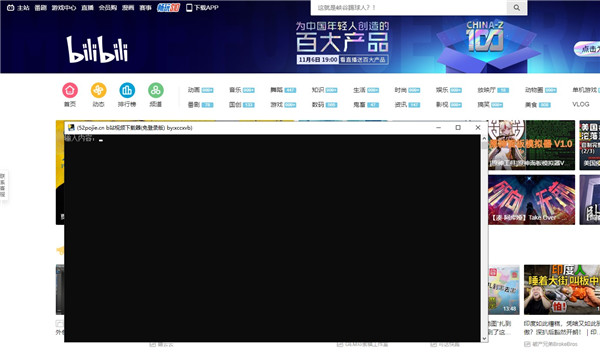
Task: Open the map video thumbnail with 13:48 duration
Action: pyautogui.click(x=504, y=290)
